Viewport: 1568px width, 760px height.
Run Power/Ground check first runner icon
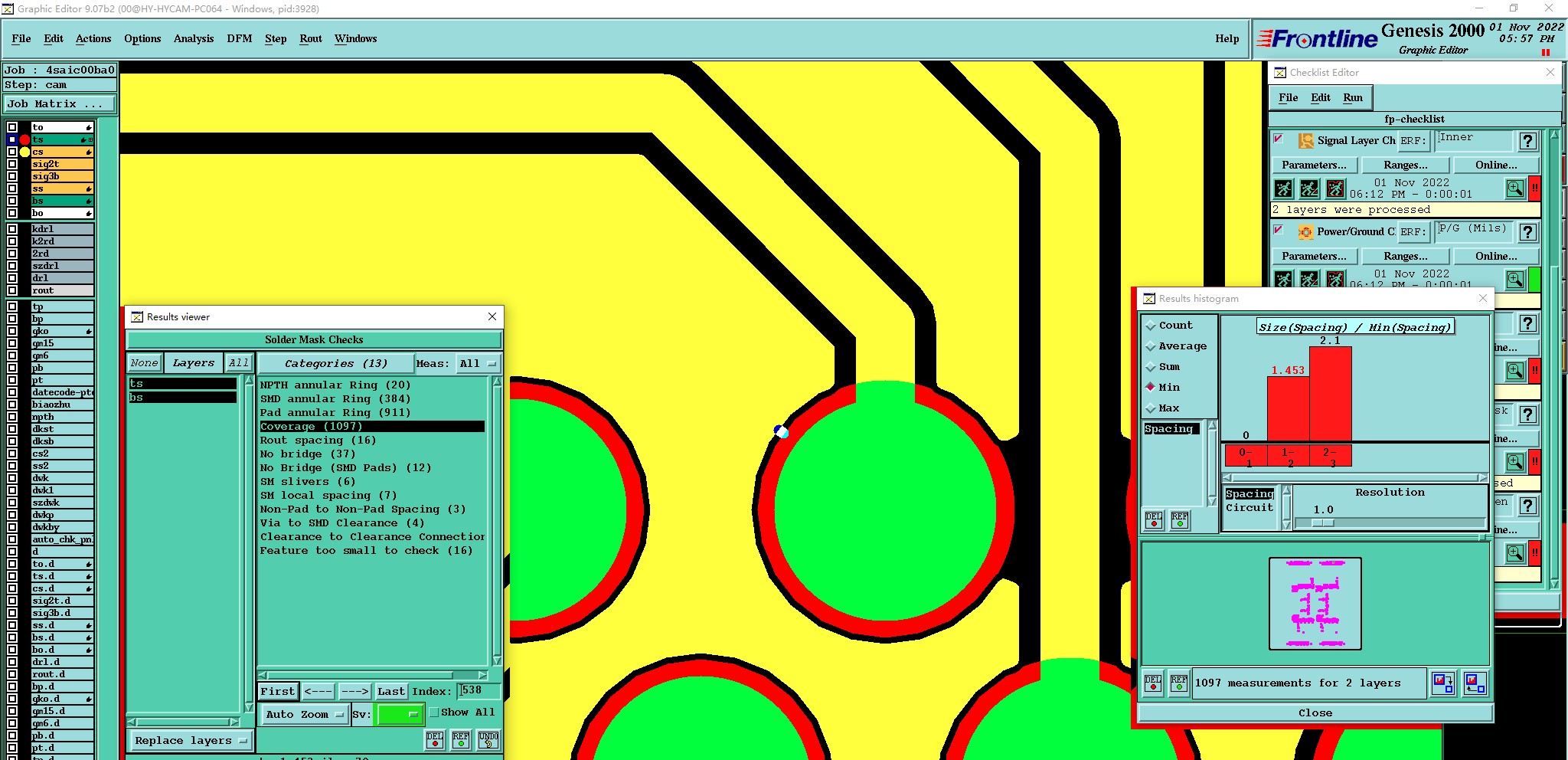point(1284,280)
